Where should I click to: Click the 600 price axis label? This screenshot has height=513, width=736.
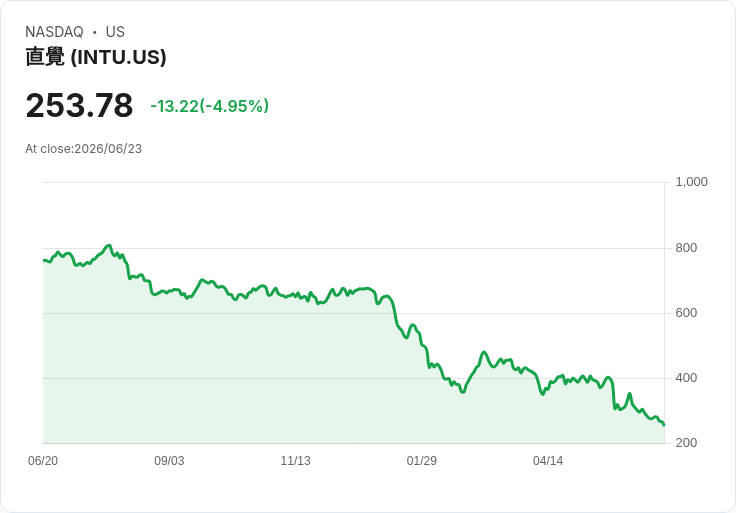[x=686, y=313]
